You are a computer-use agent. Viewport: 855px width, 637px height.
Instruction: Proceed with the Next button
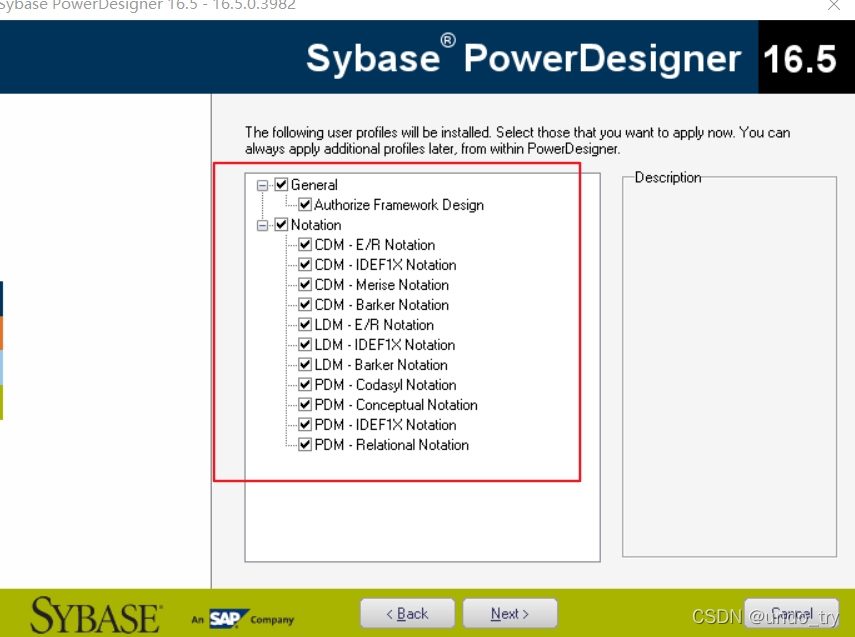pos(510,614)
